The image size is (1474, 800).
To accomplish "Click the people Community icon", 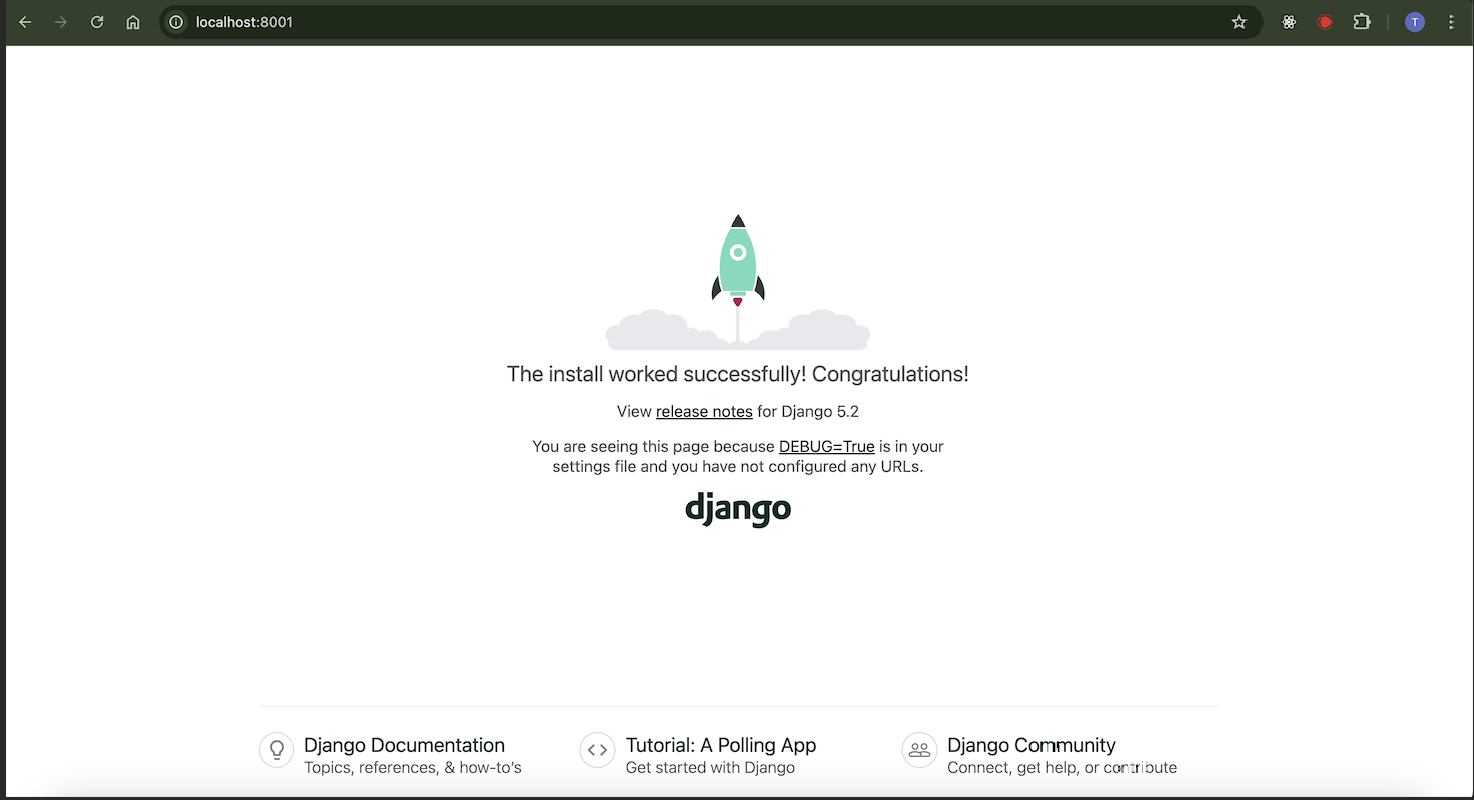I will pyautogui.click(x=919, y=749).
